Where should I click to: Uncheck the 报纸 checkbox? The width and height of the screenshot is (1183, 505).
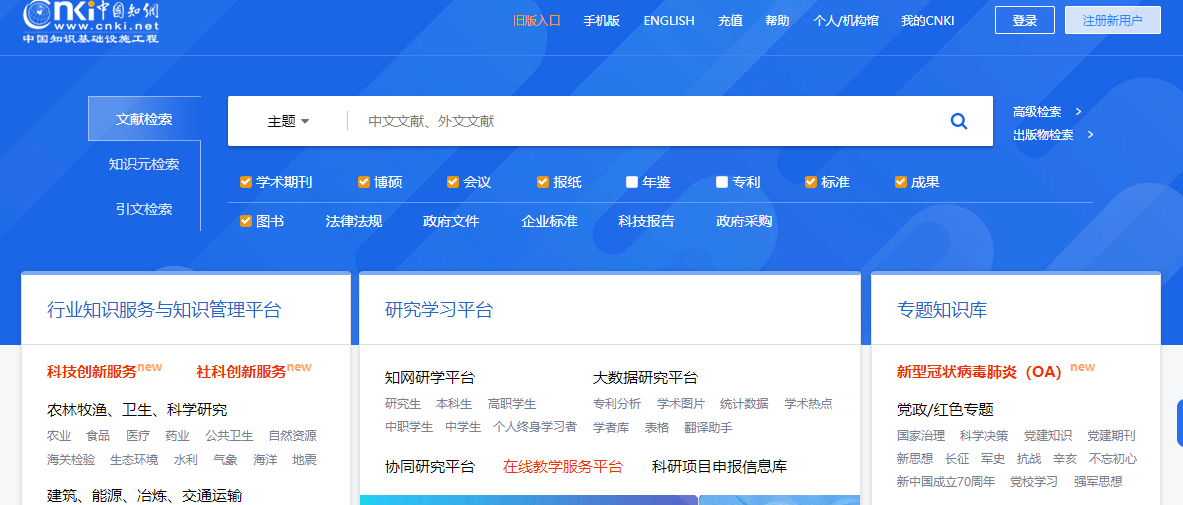pos(542,182)
